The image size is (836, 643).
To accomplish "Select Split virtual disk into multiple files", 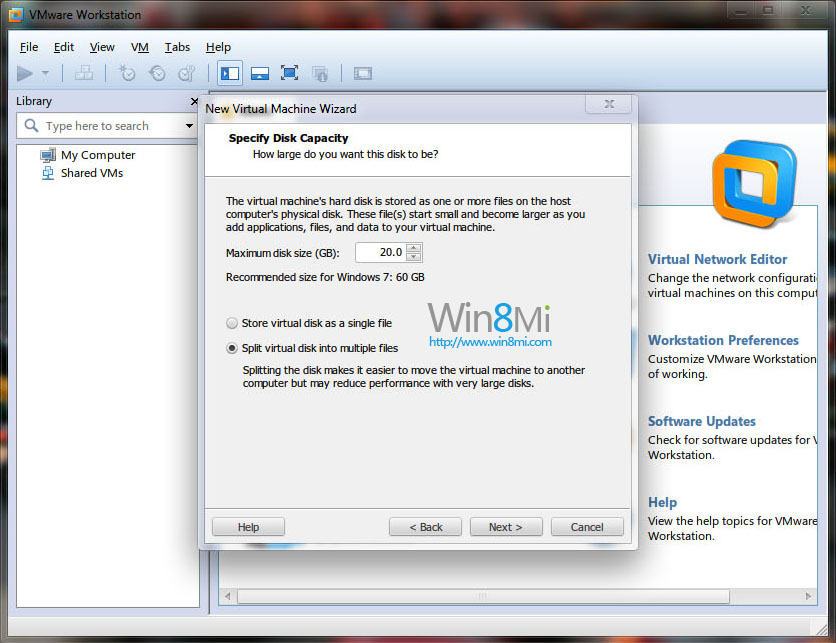I will [232, 348].
